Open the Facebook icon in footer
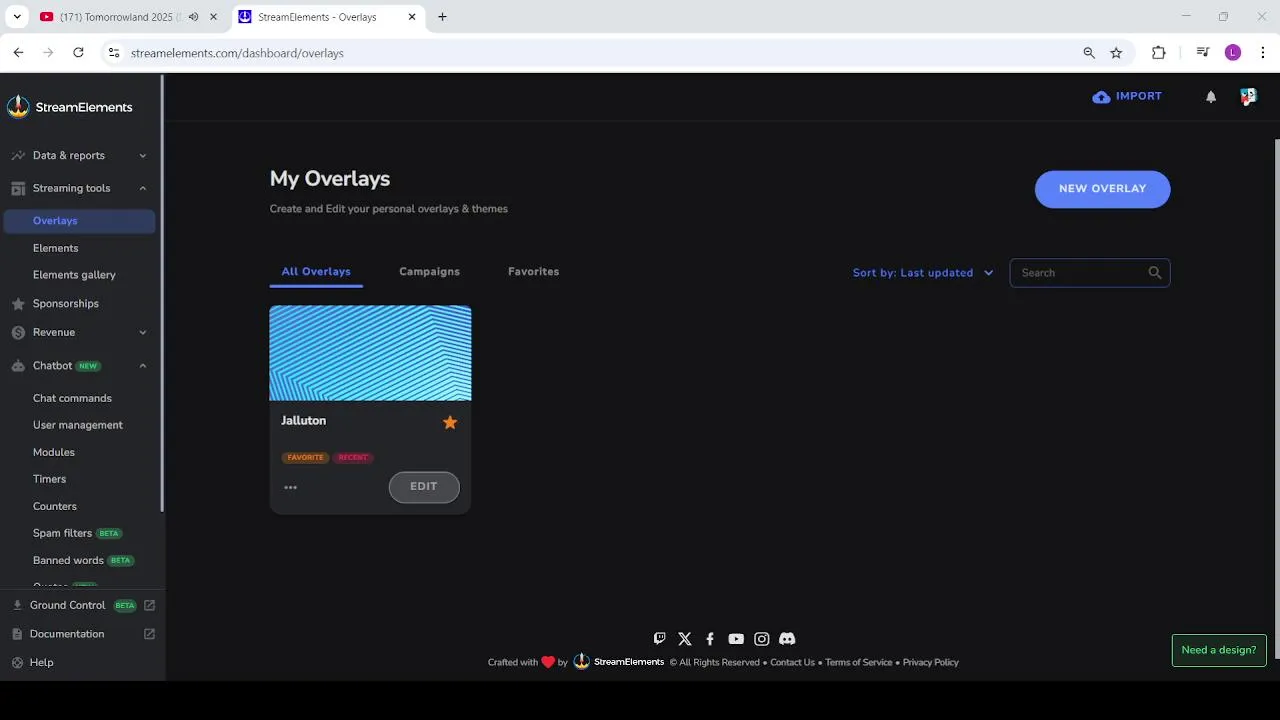The width and height of the screenshot is (1280, 720). pyautogui.click(x=710, y=638)
